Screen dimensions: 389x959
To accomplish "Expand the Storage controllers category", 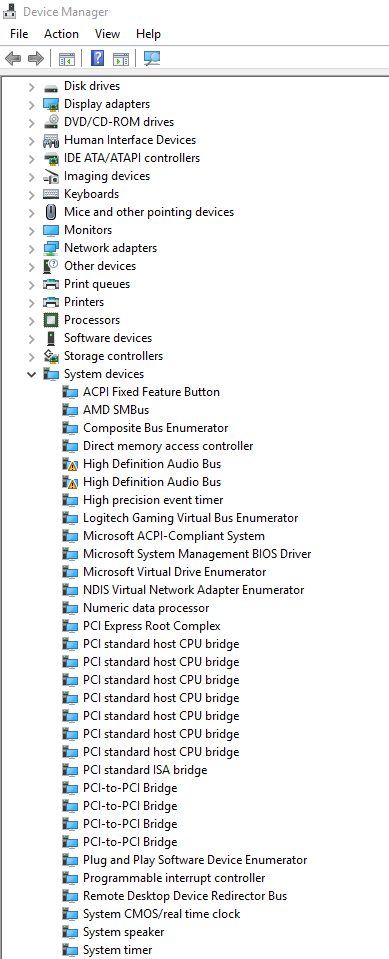I will coord(31,356).
